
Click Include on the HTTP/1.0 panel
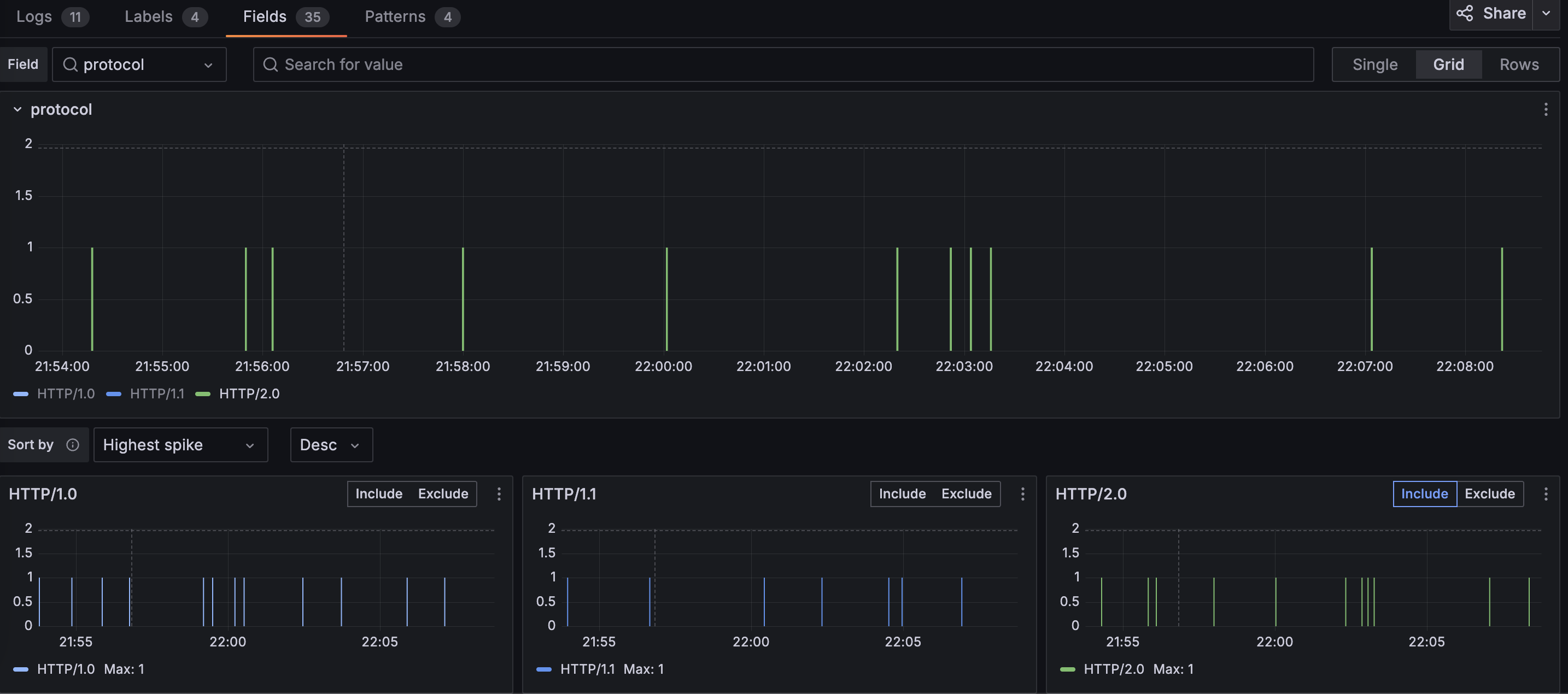379,494
